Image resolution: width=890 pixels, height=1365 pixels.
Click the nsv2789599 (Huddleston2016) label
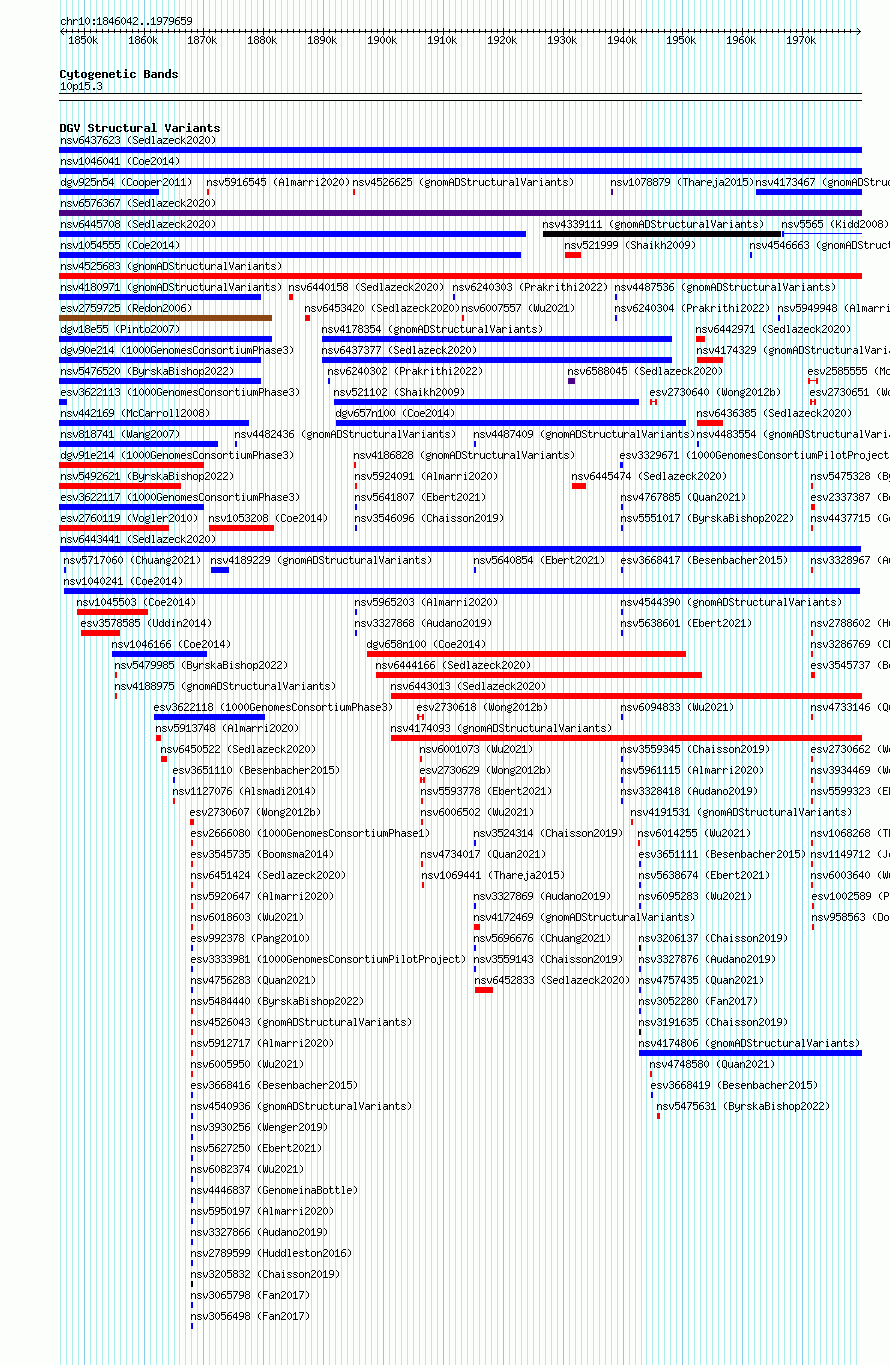271,1253
